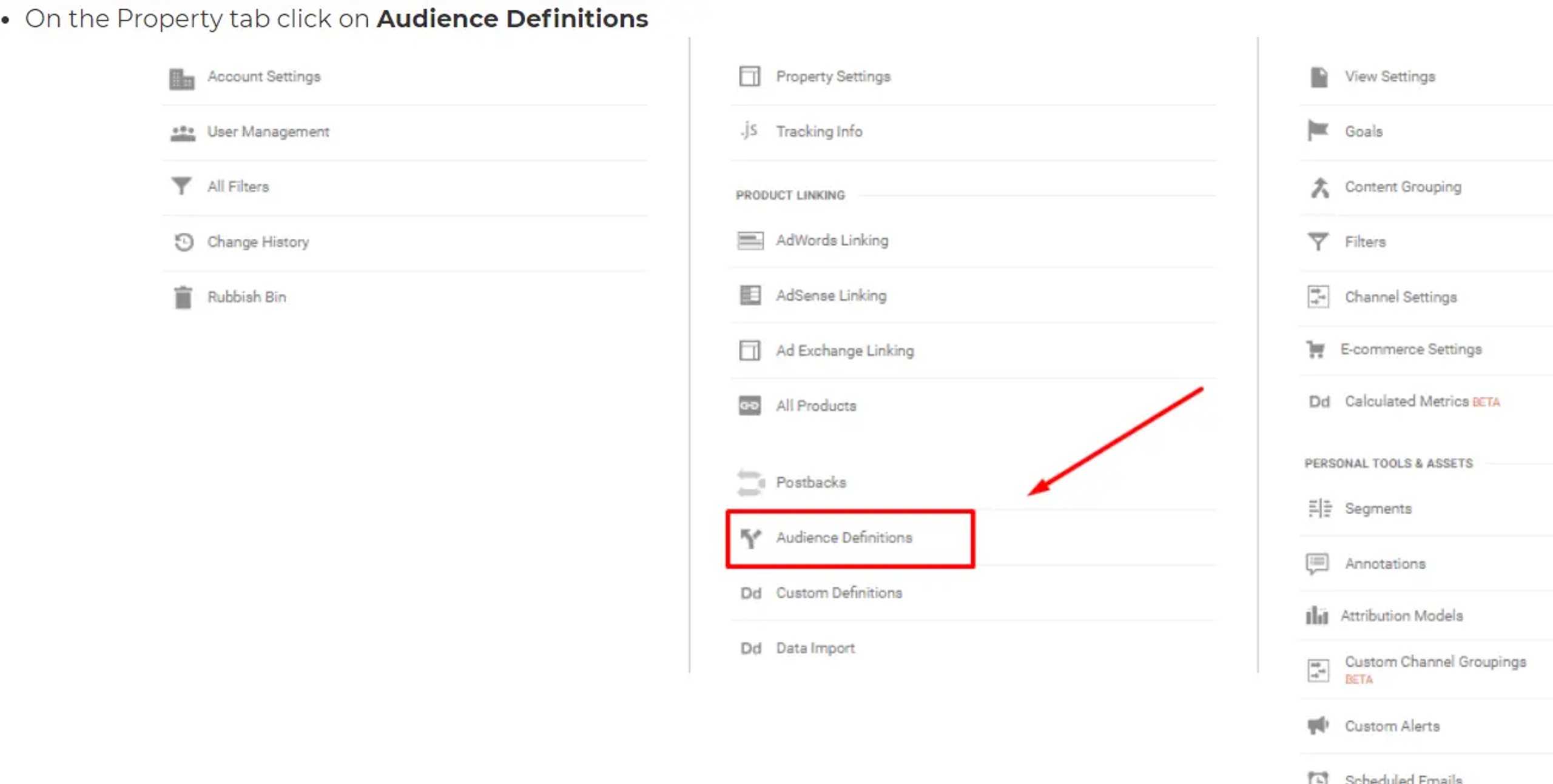Image resolution: width=1553 pixels, height=784 pixels.
Task: Open Segments under Personal Tools
Action: (1378, 508)
